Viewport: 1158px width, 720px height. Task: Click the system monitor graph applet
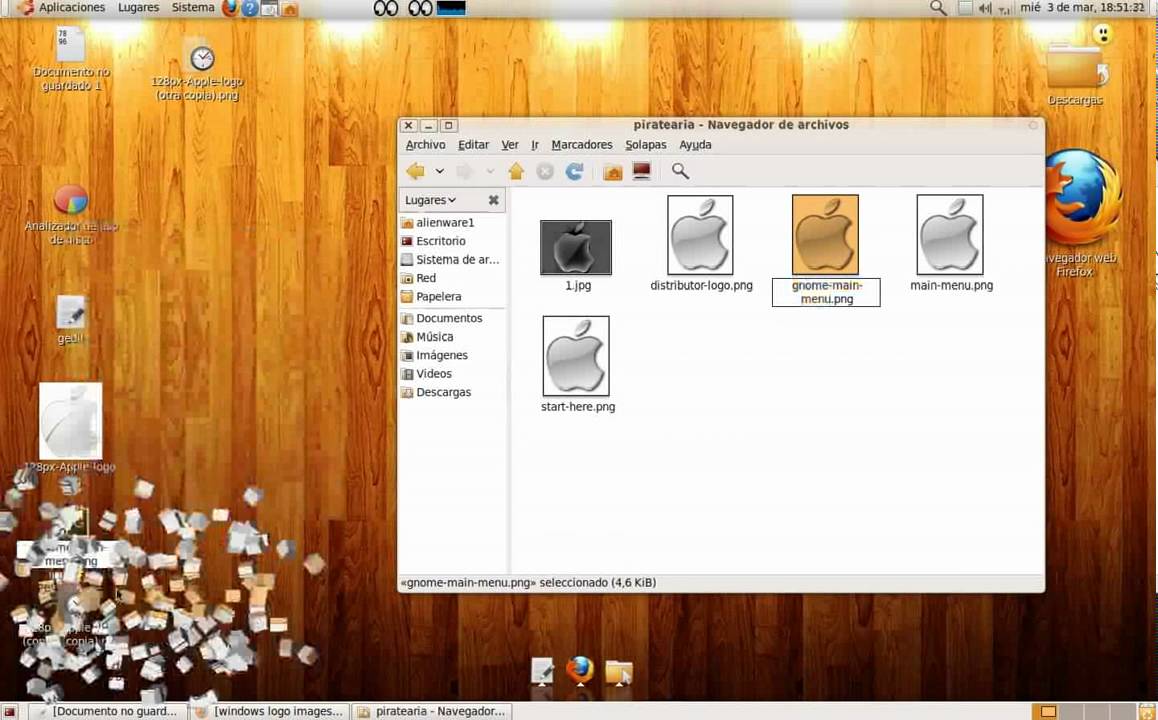click(x=451, y=8)
